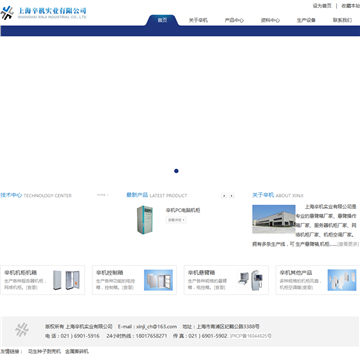Open the 资料中心 navigation item
The image size is (360, 360).
click(x=270, y=20)
